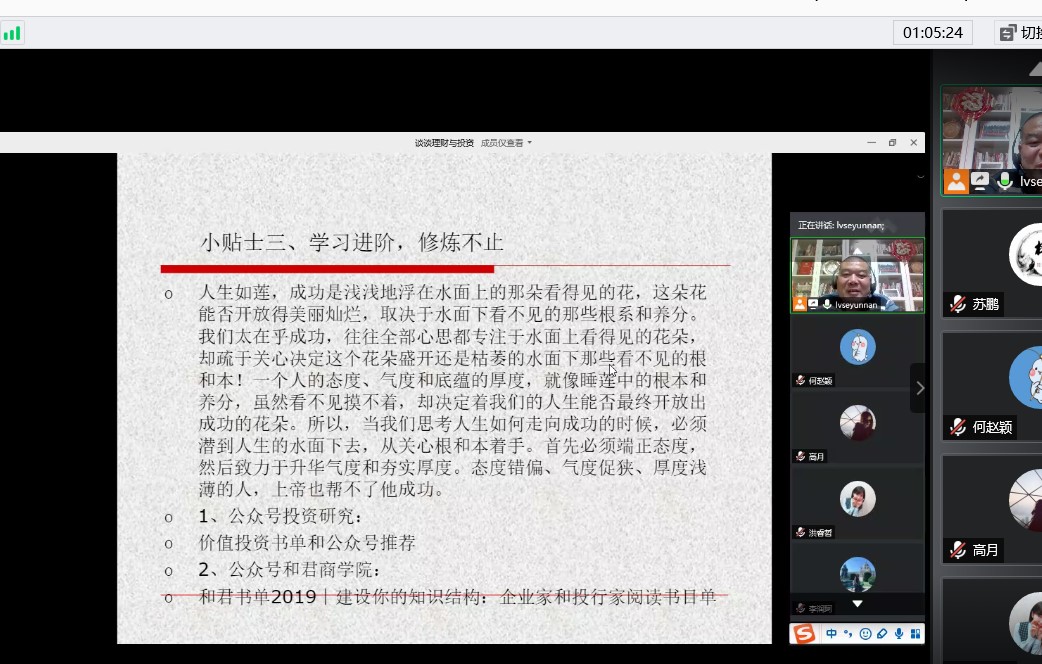Click the 谈谈理财与投资 window title

pyautogui.click(x=444, y=143)
